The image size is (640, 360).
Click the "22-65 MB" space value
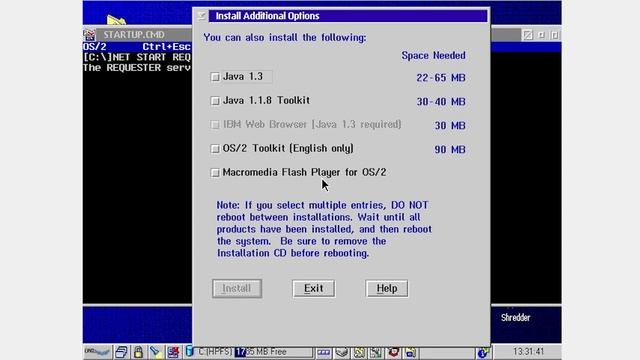click(x=441, y=78)
